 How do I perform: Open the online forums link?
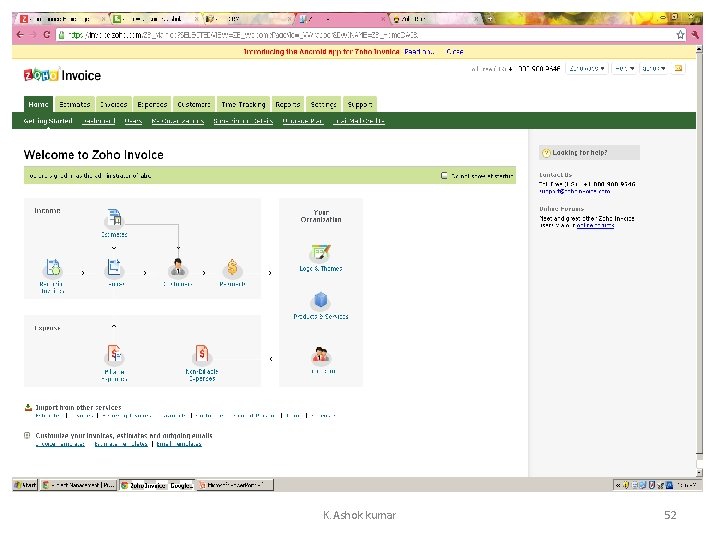pos(595,225)
